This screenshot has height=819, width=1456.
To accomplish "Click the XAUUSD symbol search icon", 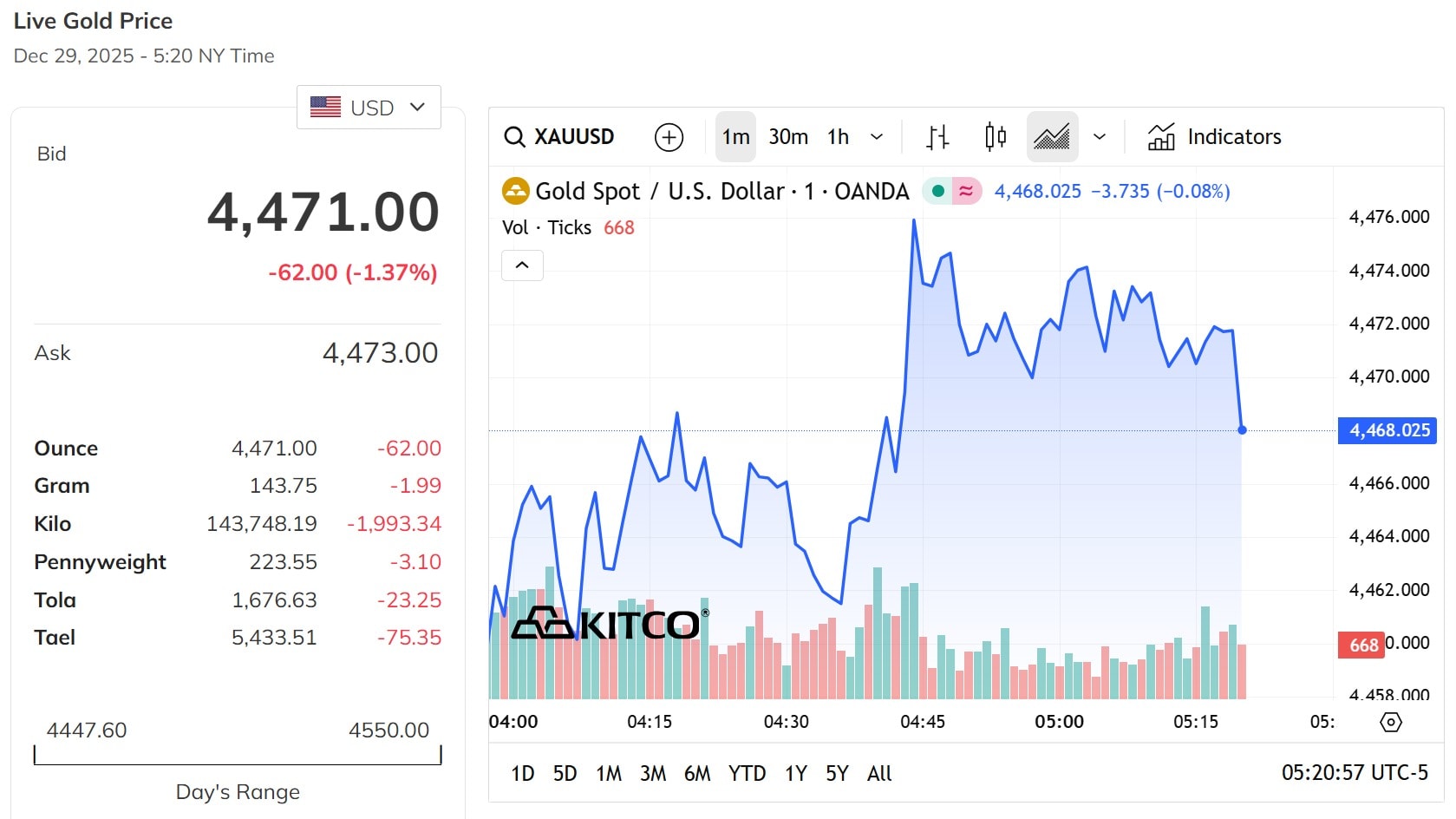I will (x=514, y=137).
